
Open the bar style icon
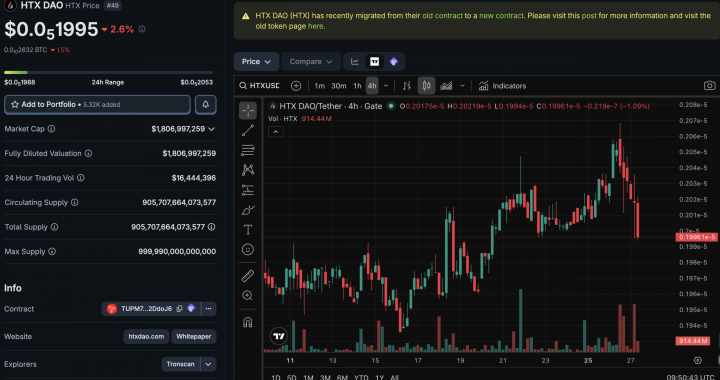tap(406, 86)
